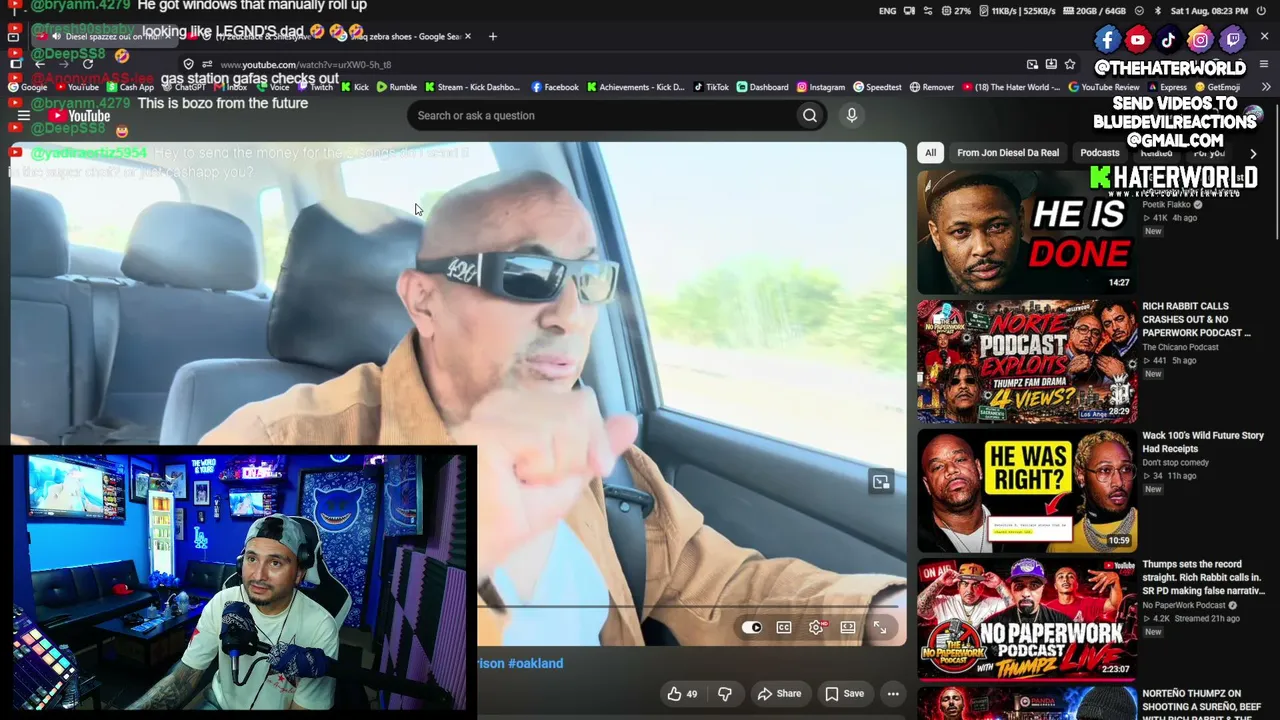Open the Instagram bookmark

(820, 87)
